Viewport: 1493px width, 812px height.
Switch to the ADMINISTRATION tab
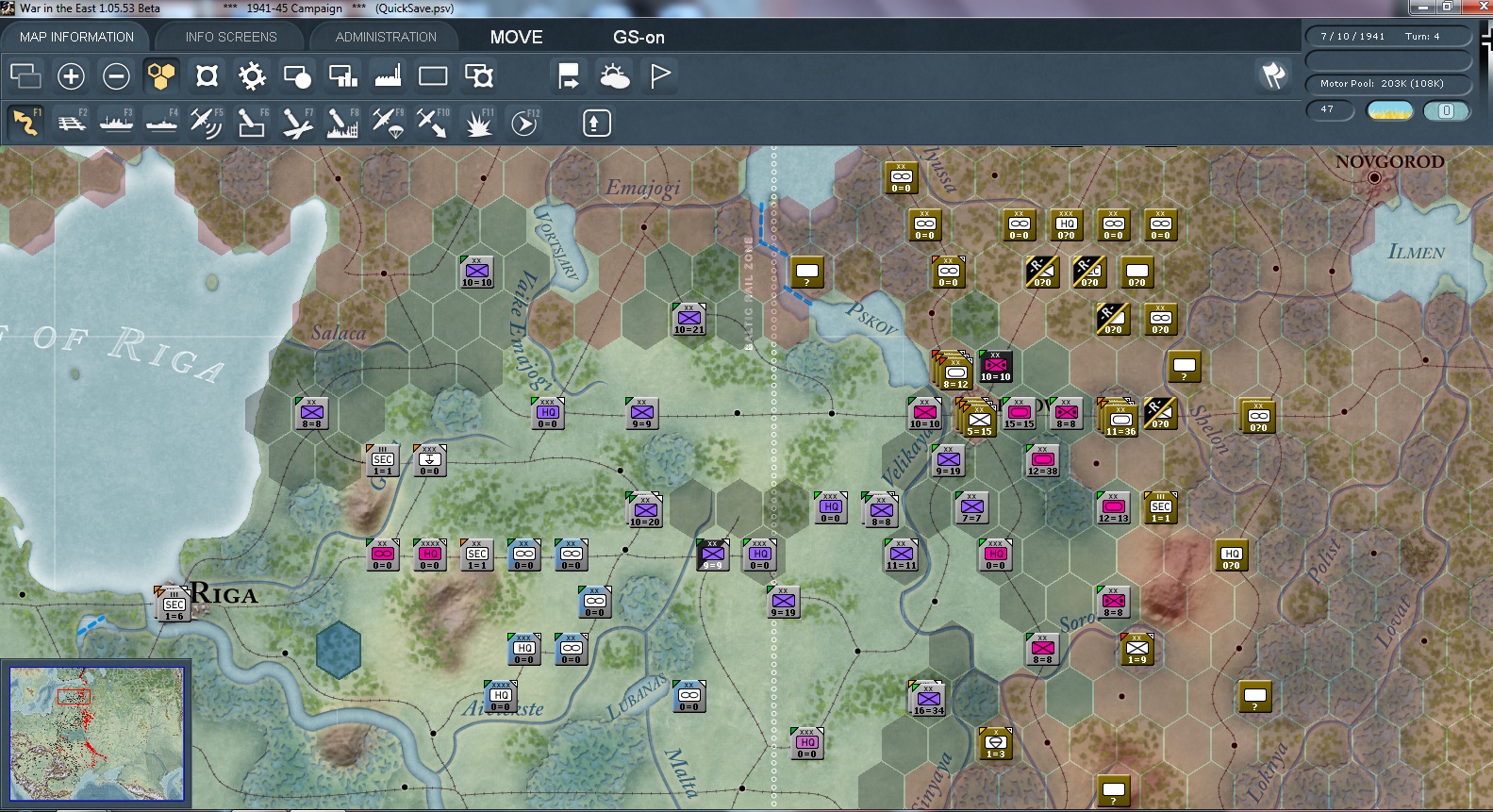(x=386, y=37)
